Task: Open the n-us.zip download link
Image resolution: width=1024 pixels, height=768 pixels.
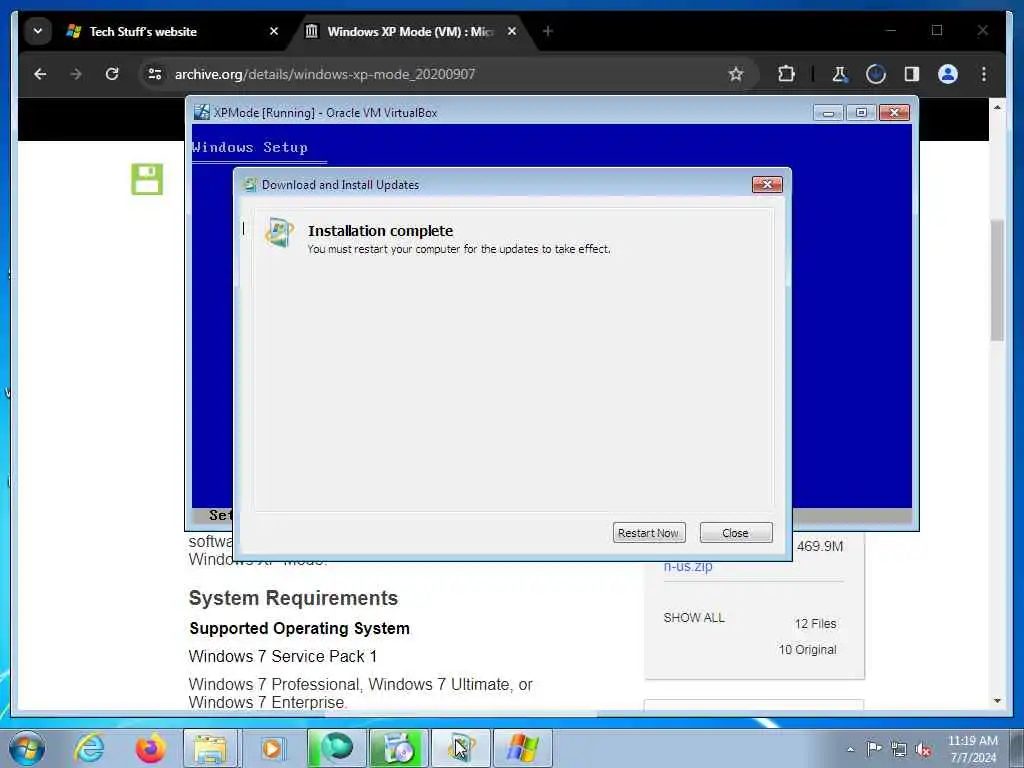Action: [x=688, y=566]
